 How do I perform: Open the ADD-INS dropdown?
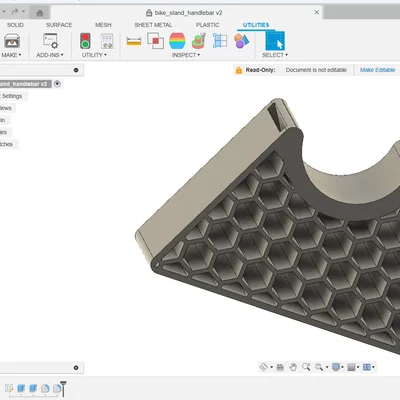pyautogui.click(x=50, y=55)
